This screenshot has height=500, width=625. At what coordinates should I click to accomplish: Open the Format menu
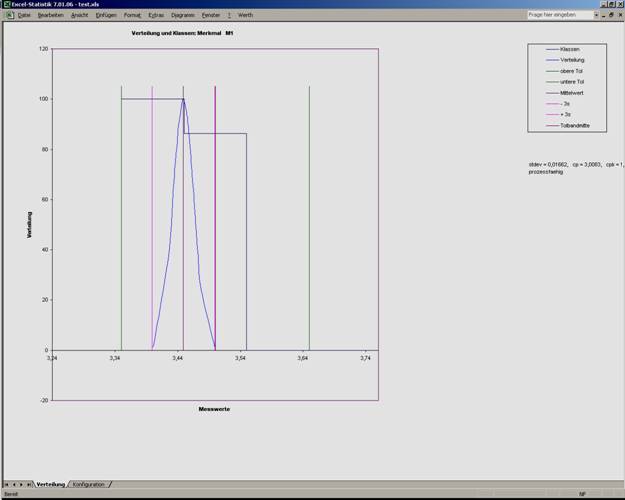pyautogui.click(x=132, y=15)
